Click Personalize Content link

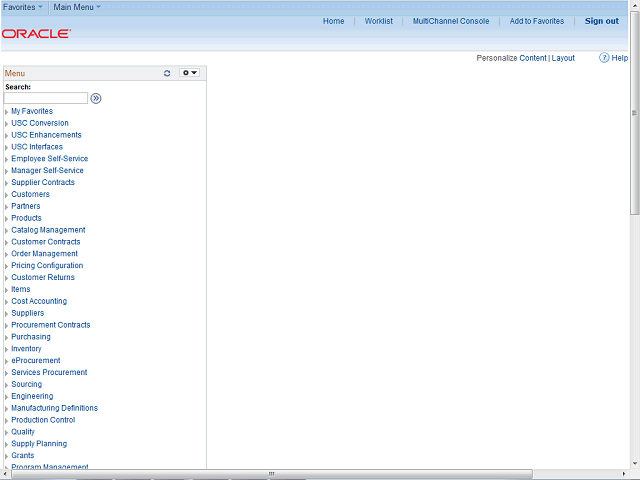(511, 58)
